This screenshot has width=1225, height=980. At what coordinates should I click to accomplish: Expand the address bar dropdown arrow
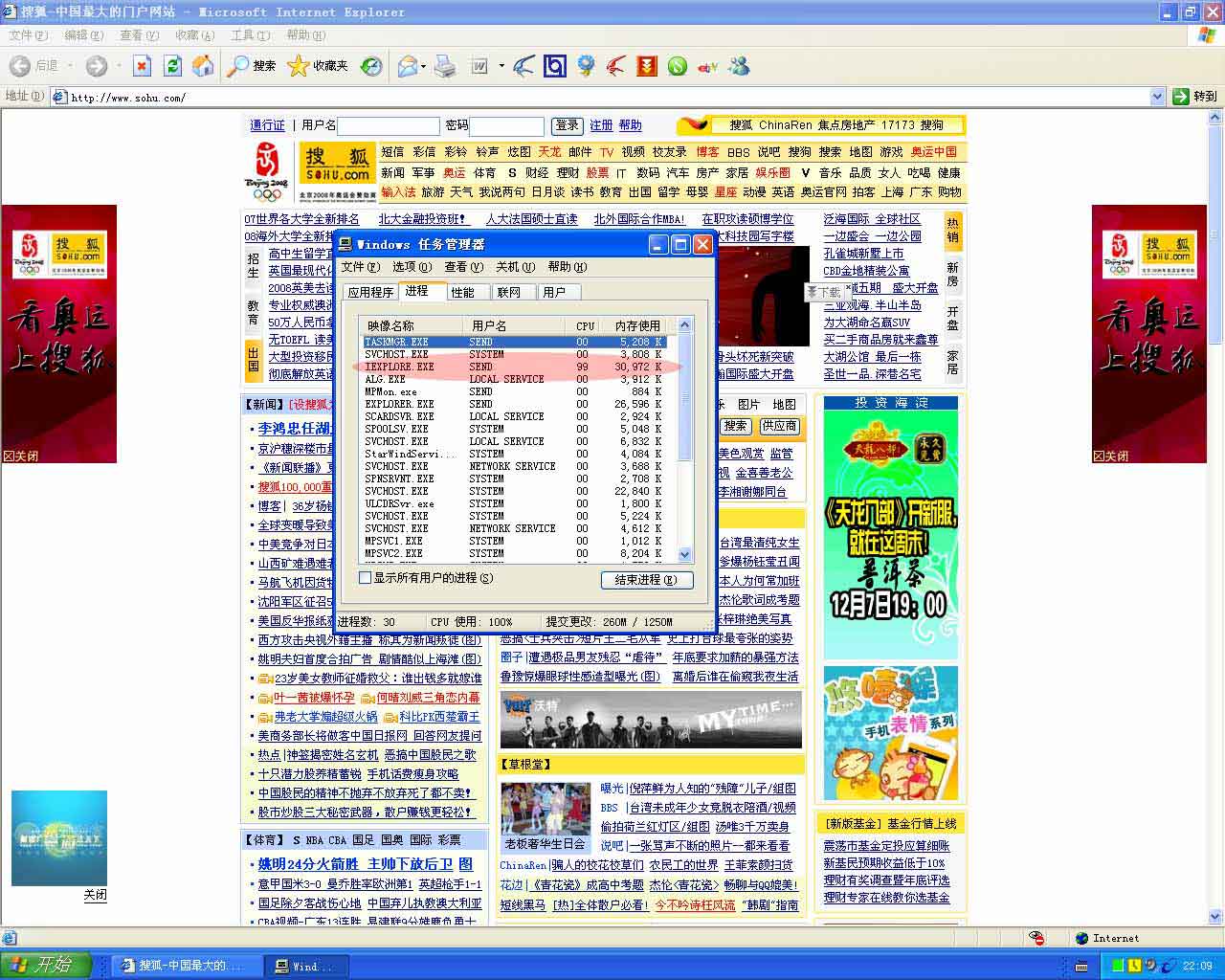(1157, 97)
